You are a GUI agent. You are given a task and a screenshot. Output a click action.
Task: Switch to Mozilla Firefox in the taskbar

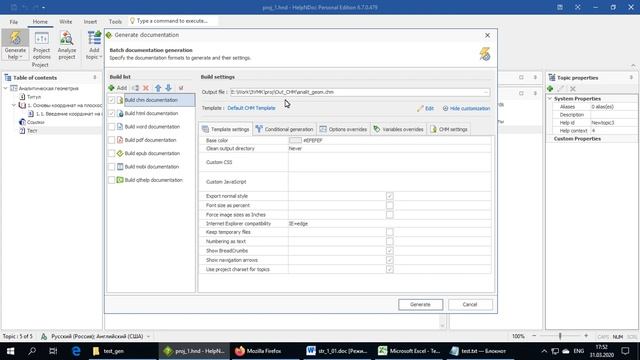(x=265, y=351)
